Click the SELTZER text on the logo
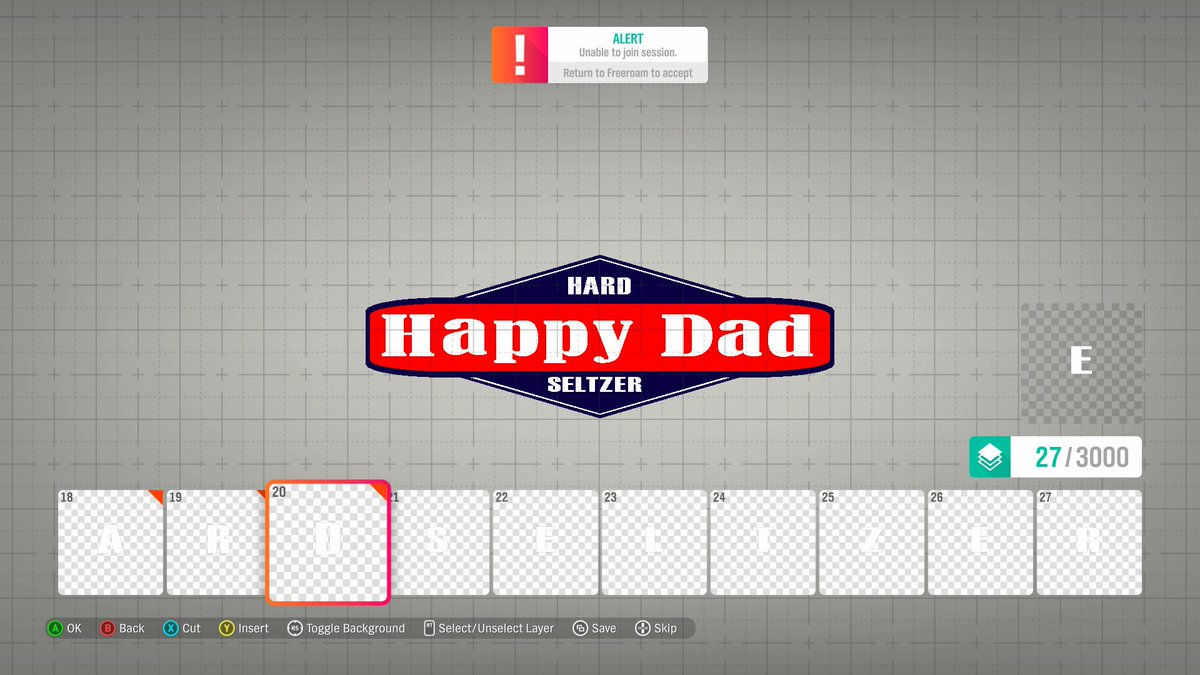The width and height of the screenshot is (1200, 675). pos(595,384)
